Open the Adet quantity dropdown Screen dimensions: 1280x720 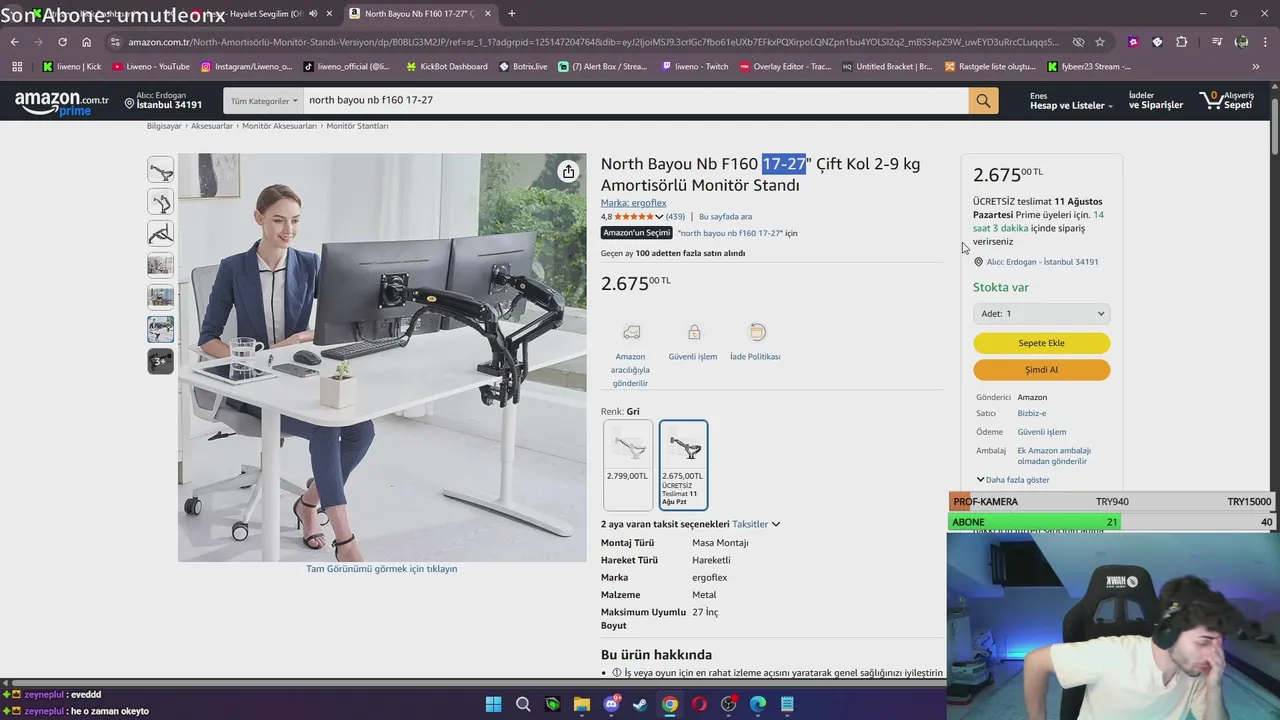pyautogui.click(x=1041, y=314)
